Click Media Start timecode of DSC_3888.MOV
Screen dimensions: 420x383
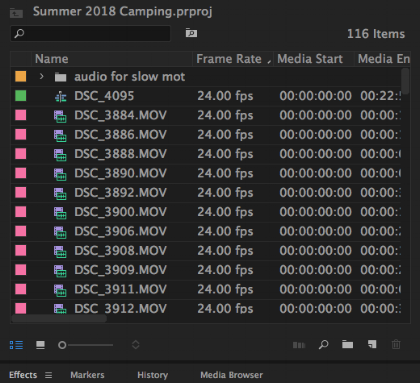pos(315,154)
